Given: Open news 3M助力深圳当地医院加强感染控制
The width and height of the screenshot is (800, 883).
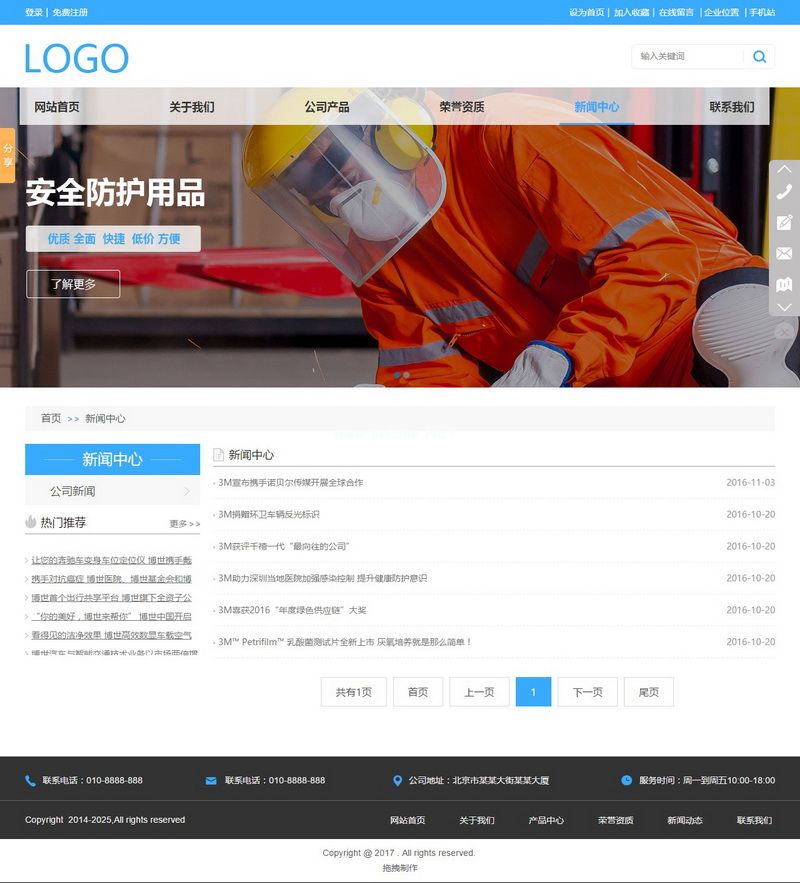Looking at the screenshot, I should [x=323, y=578].
